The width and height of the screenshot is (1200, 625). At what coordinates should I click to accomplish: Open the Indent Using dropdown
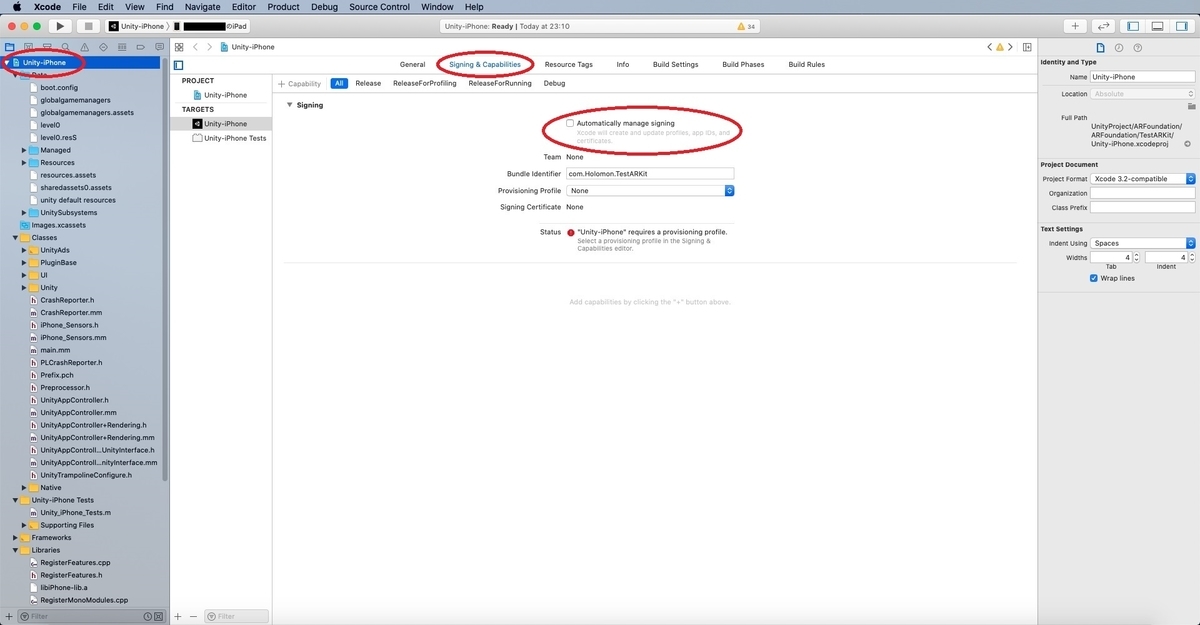pos(1143,243)
